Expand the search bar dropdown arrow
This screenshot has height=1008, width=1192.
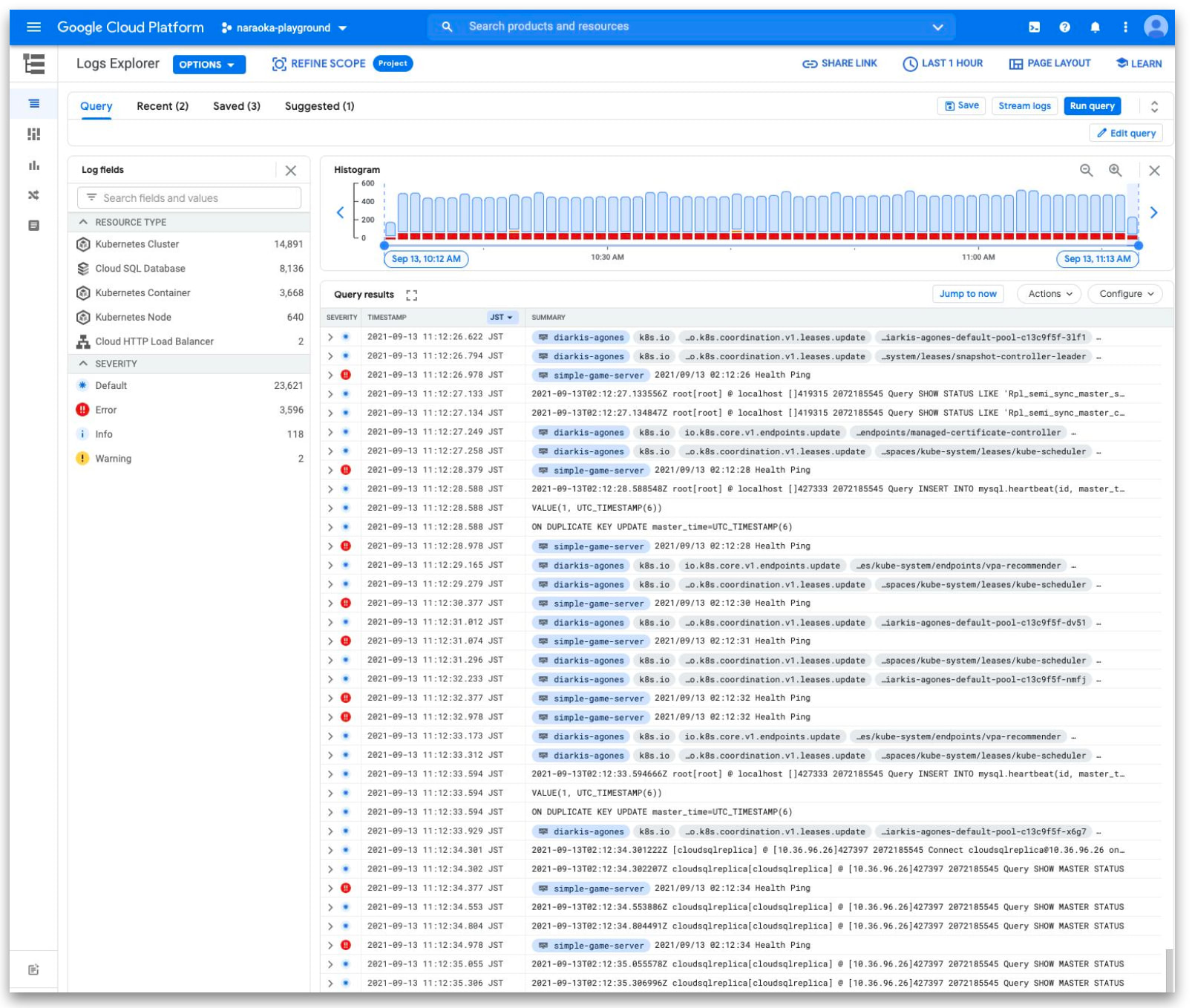[x=937, y=27]
